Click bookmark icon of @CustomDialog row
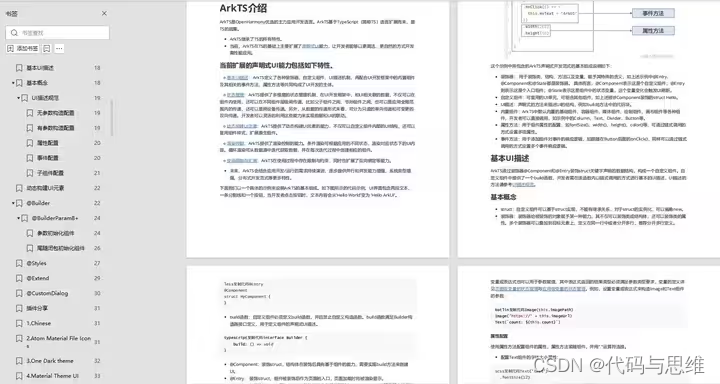 tap(19, 293)
